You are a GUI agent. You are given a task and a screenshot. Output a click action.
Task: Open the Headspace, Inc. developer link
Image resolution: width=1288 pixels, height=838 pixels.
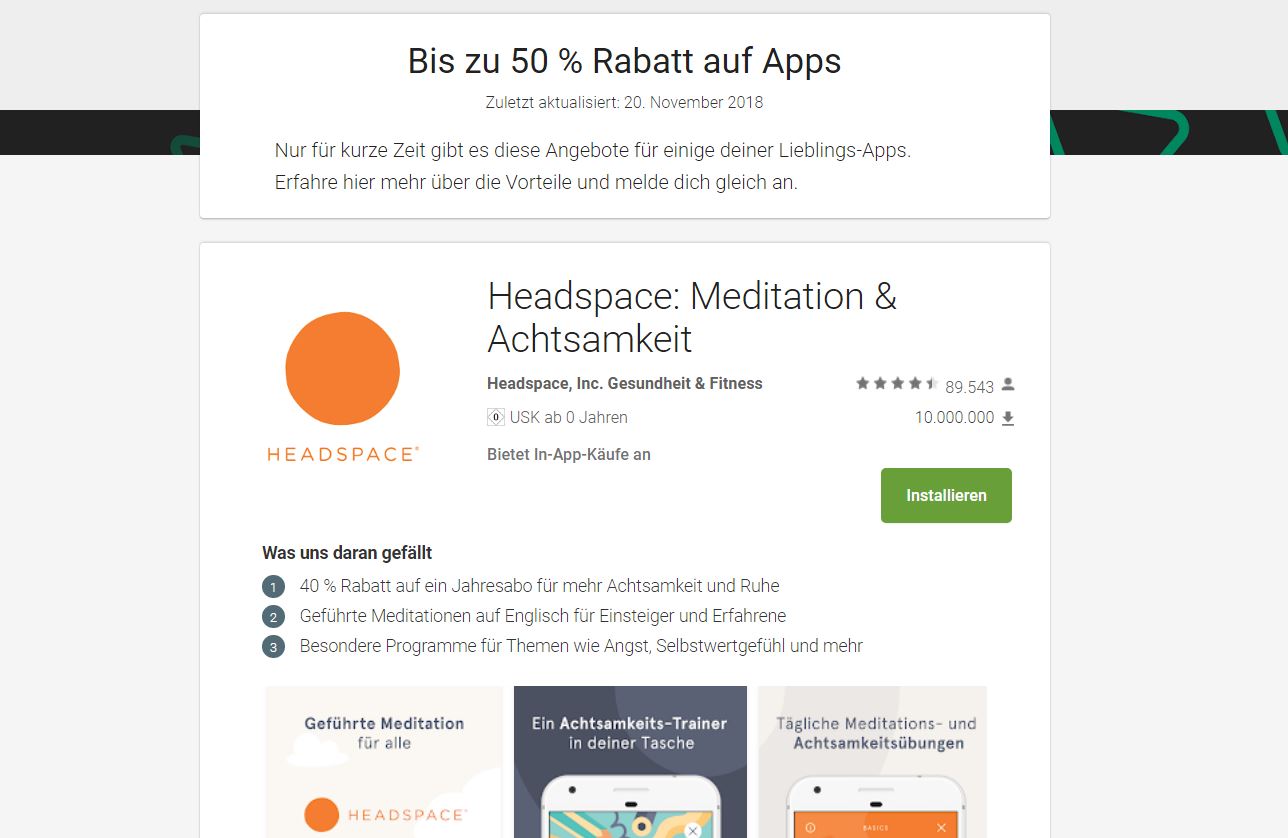pos(545,384)
